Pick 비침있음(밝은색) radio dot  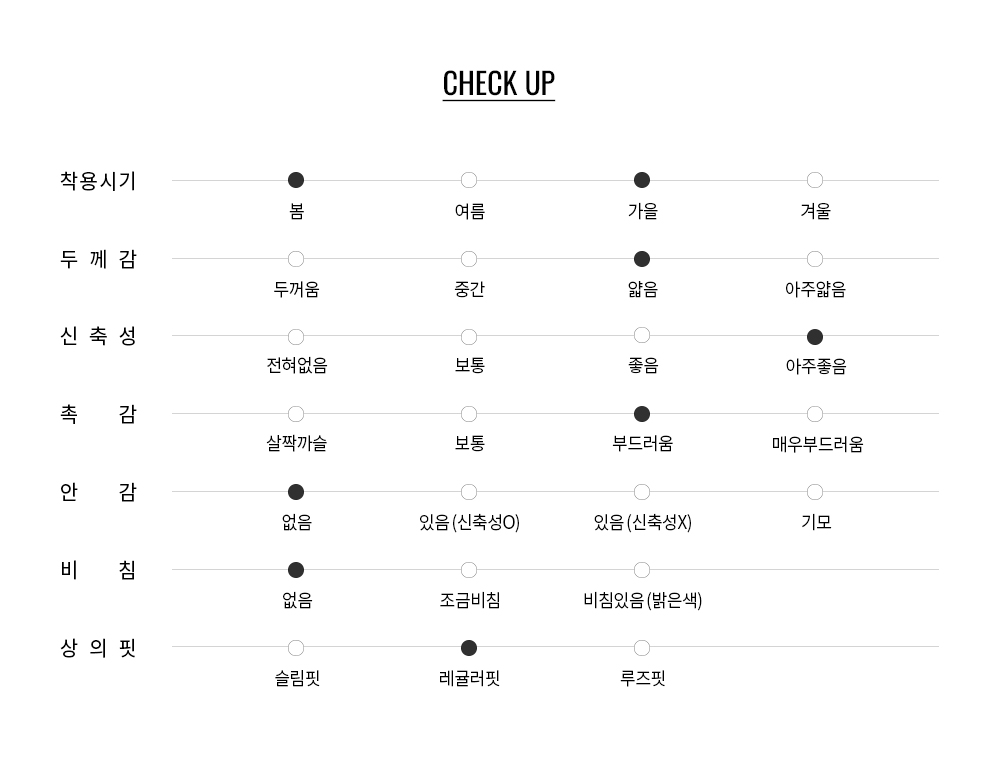[x=642, y=570]
